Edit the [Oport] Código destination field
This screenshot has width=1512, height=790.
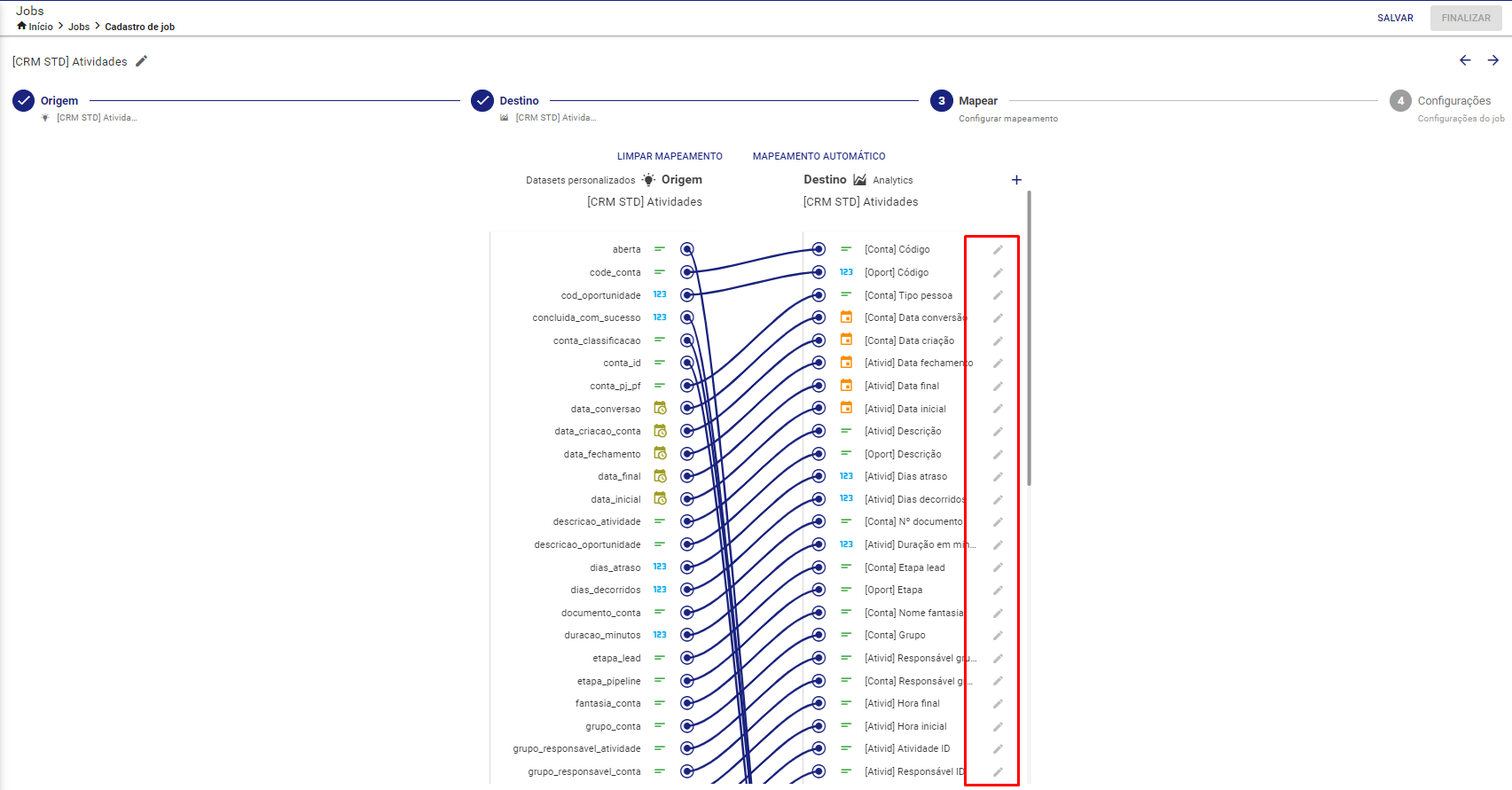pyautogui.click(x=998, y=273)
